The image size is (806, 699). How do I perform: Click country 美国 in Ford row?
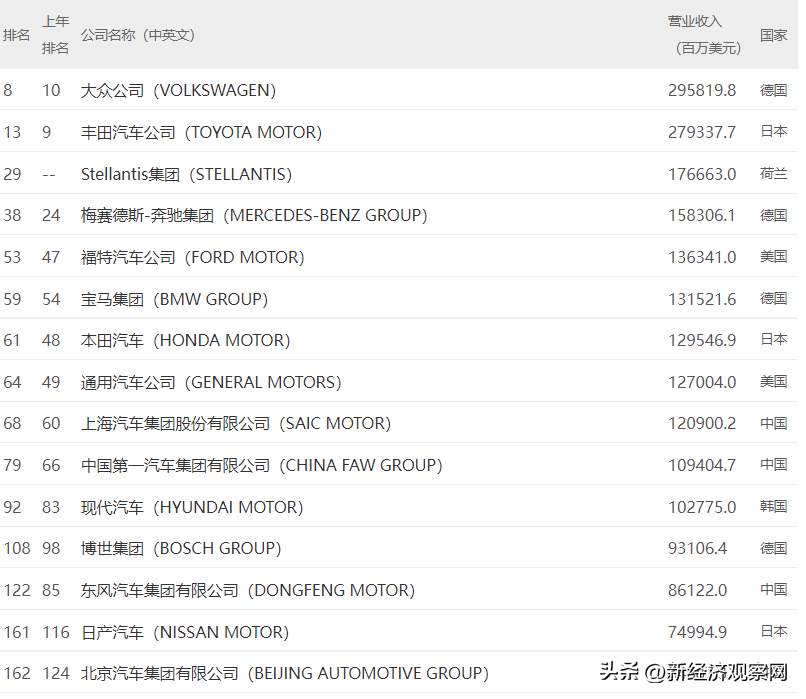(x=773, y=256)
